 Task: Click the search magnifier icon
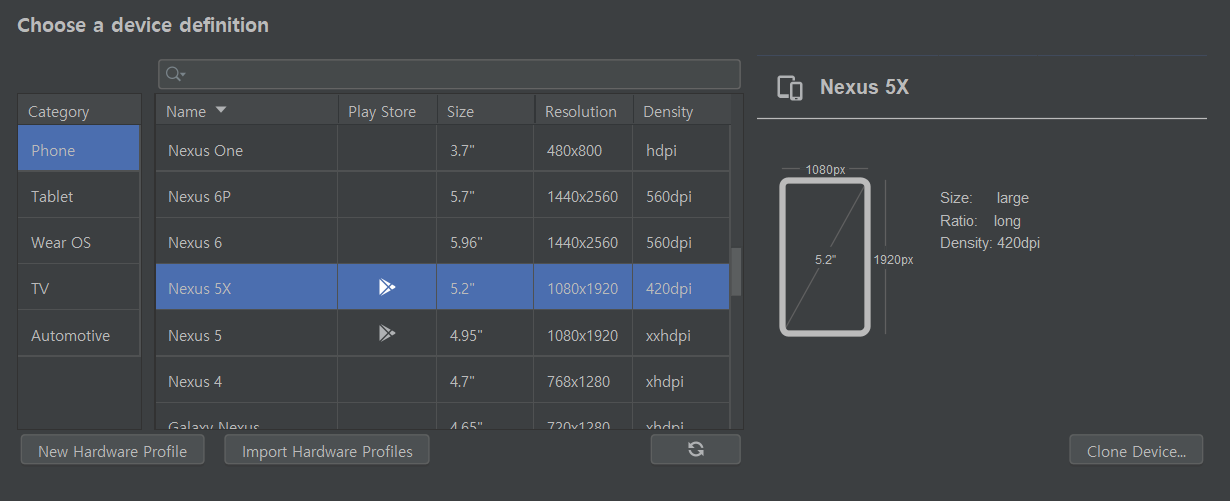click(175, 74)
